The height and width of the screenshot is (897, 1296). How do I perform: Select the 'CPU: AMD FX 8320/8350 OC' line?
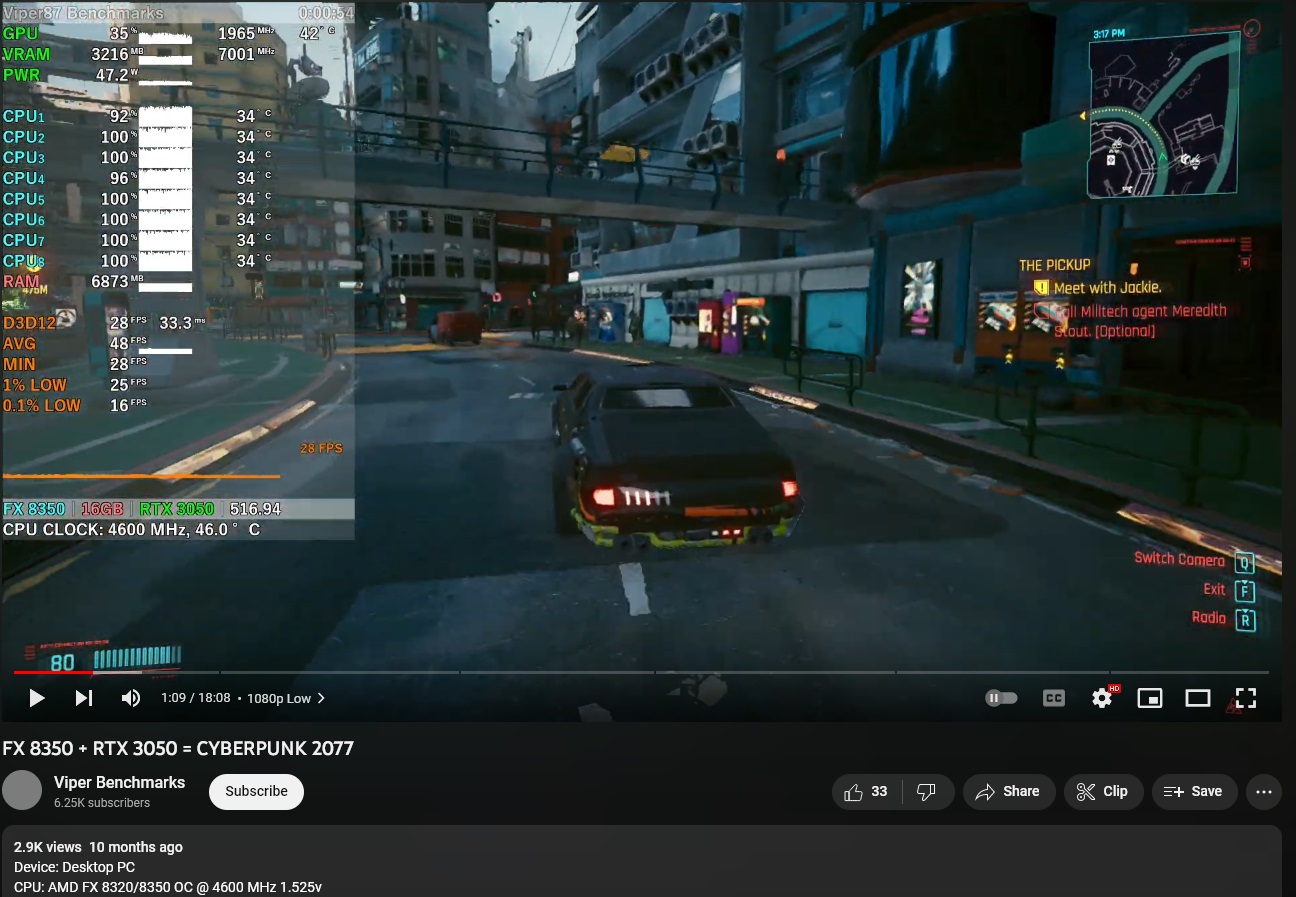click(168, 887)
